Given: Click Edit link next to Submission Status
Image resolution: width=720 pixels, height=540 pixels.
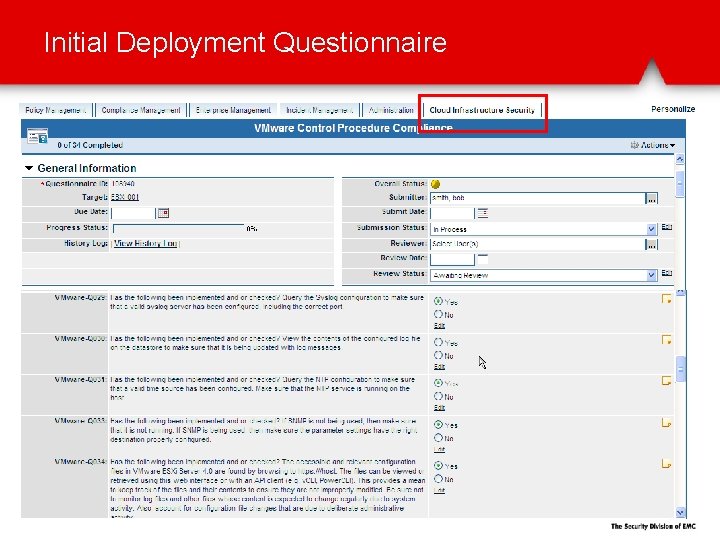Looking at the screenshot, I should 667,227.
